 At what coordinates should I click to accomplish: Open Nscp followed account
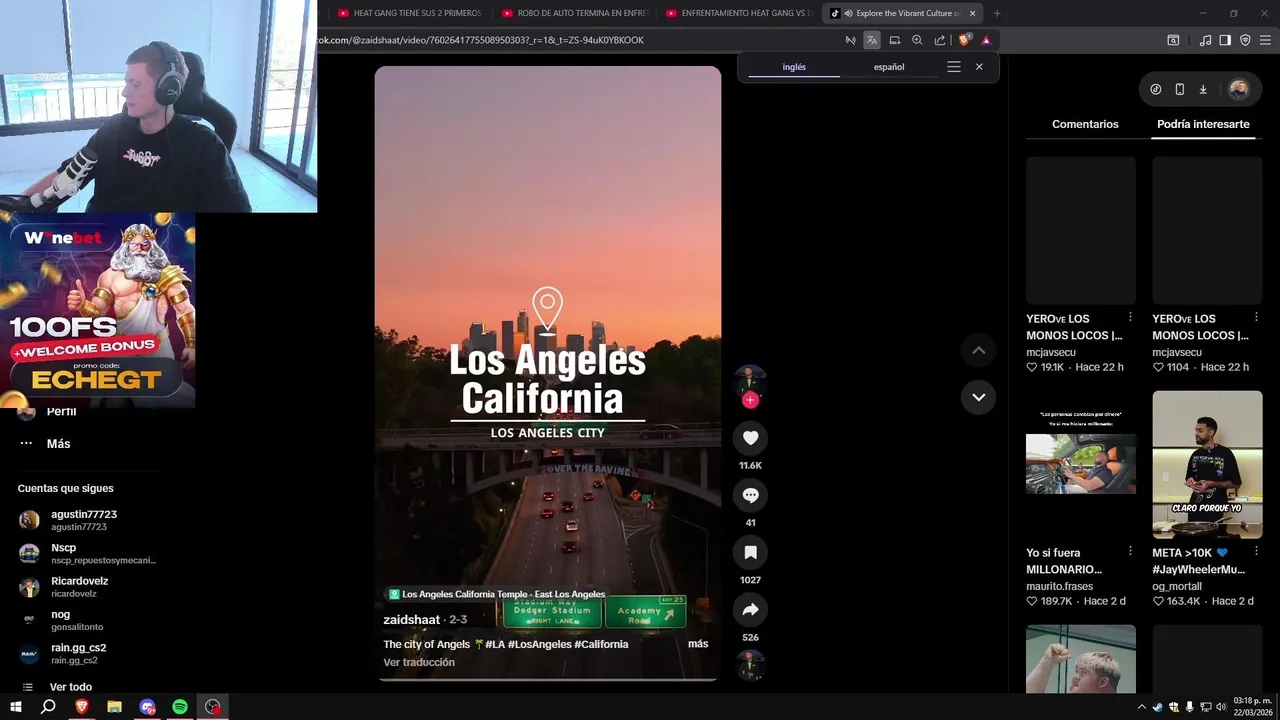coord(88,553)
